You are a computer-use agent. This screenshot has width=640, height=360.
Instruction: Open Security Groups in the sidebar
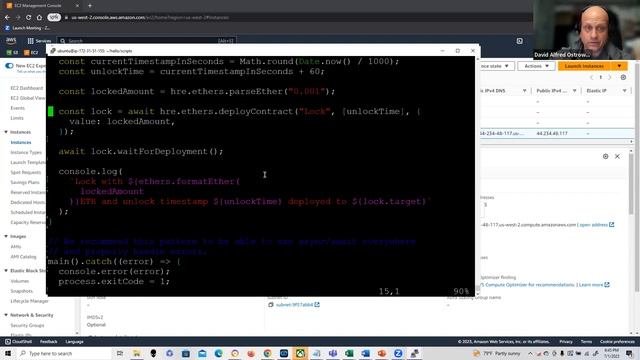27,325
